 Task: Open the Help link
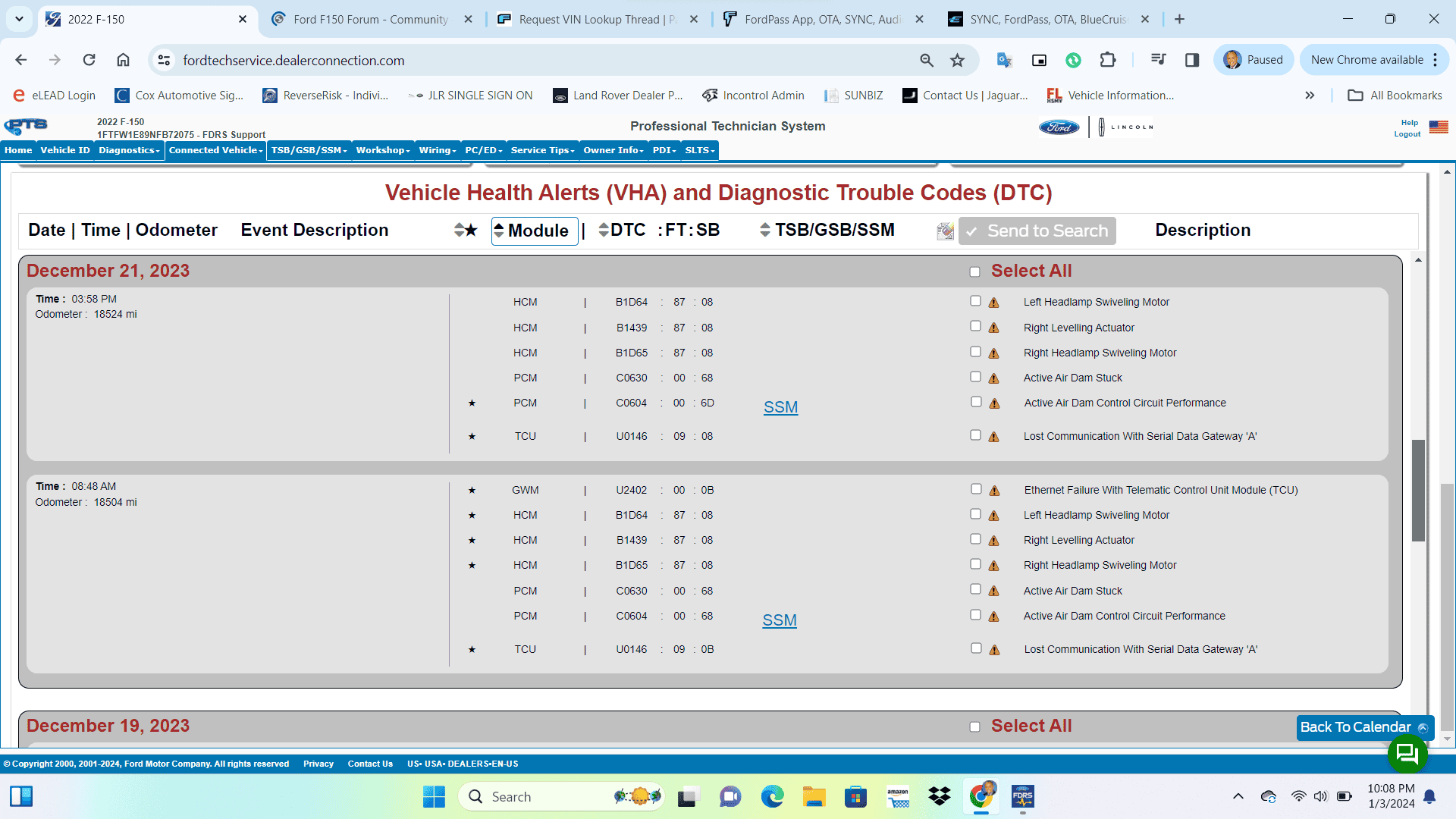(1410, 122)
